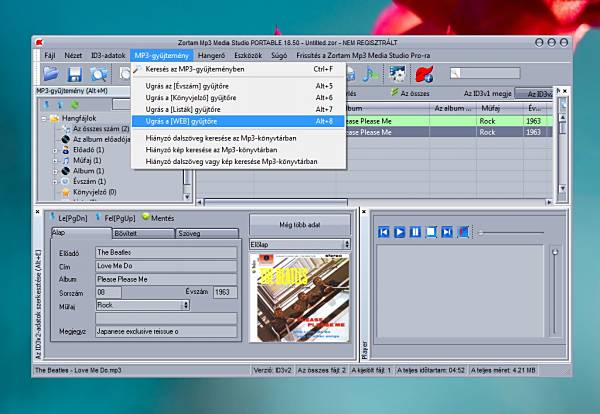Choose Ugrás a [WEB] gyűjtőre entry
Image resolution: width=600 pixels, height=414 pixels.
point(238,121)
